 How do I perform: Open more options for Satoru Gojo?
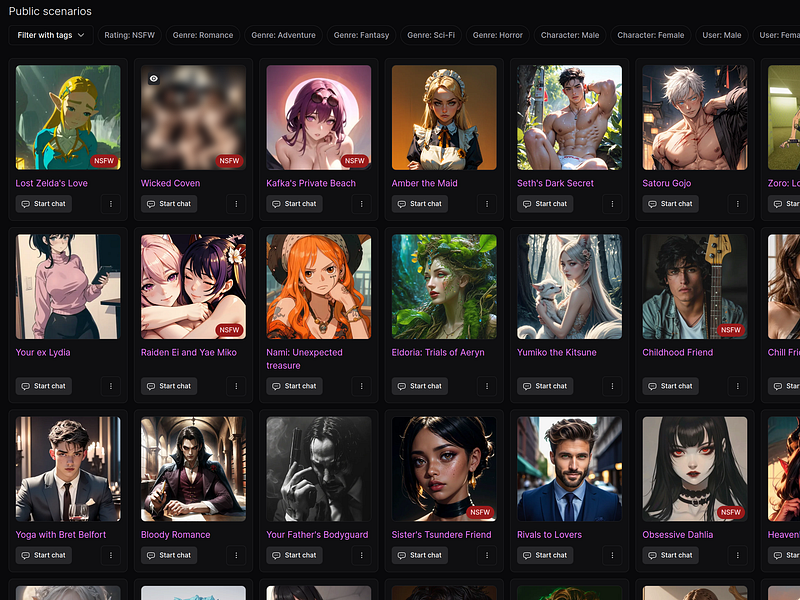click(x=738, y=204)
